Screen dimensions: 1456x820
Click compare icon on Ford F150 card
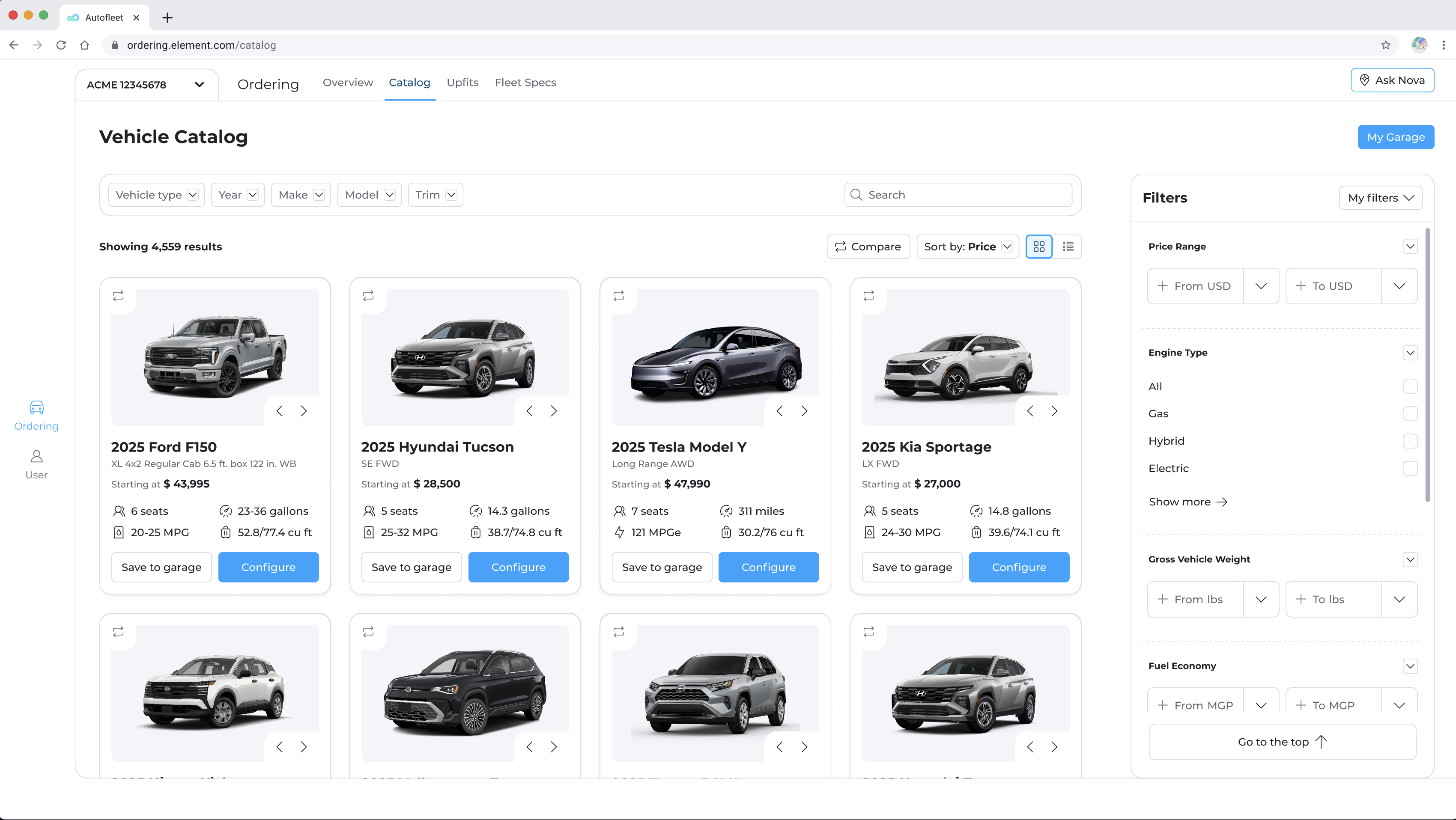click(118, 295)
